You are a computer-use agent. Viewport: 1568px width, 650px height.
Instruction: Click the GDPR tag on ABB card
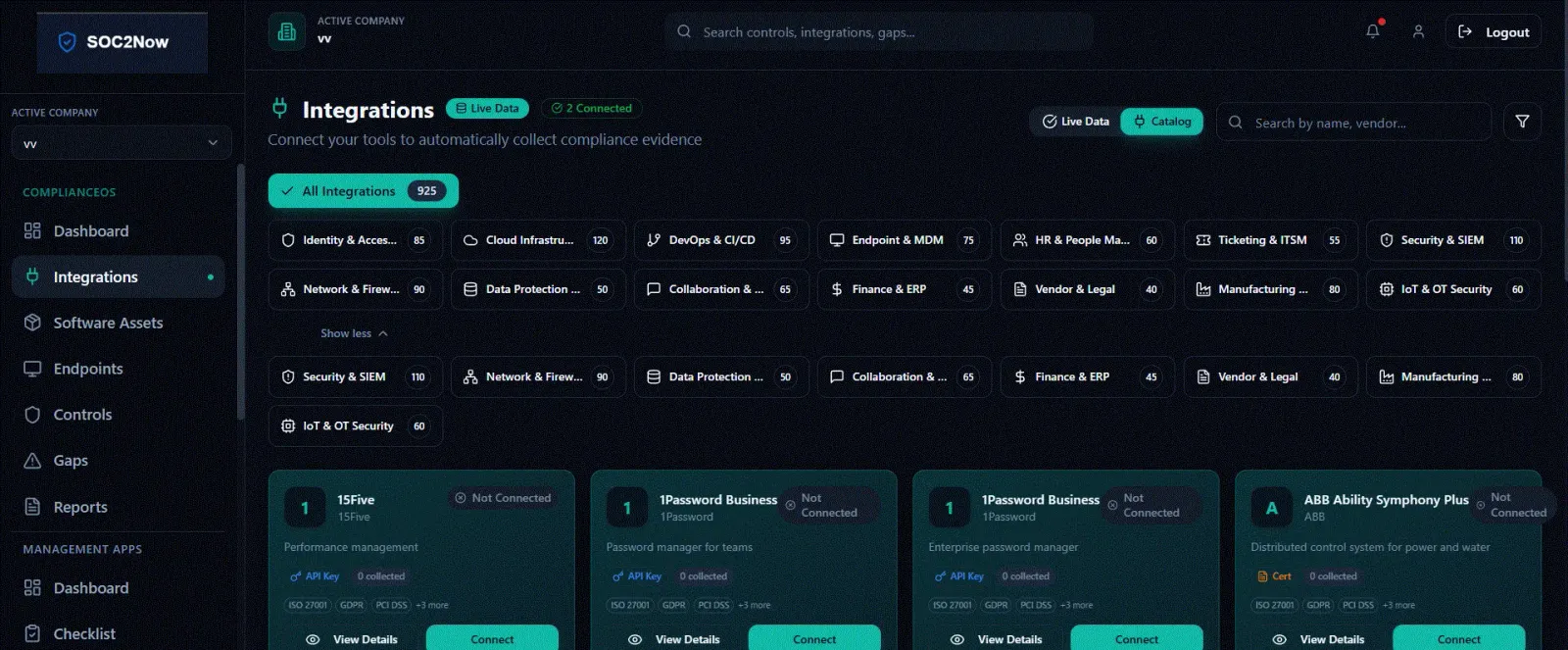pyautogui.click(x=1318, y=605)
